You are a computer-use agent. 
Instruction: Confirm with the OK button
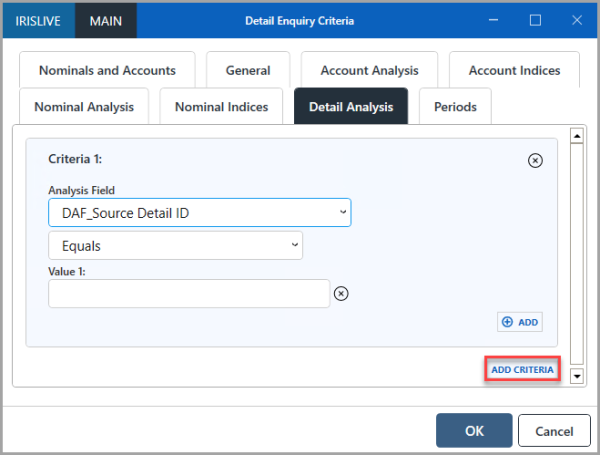pyautogui.click(x=474, y=430)
